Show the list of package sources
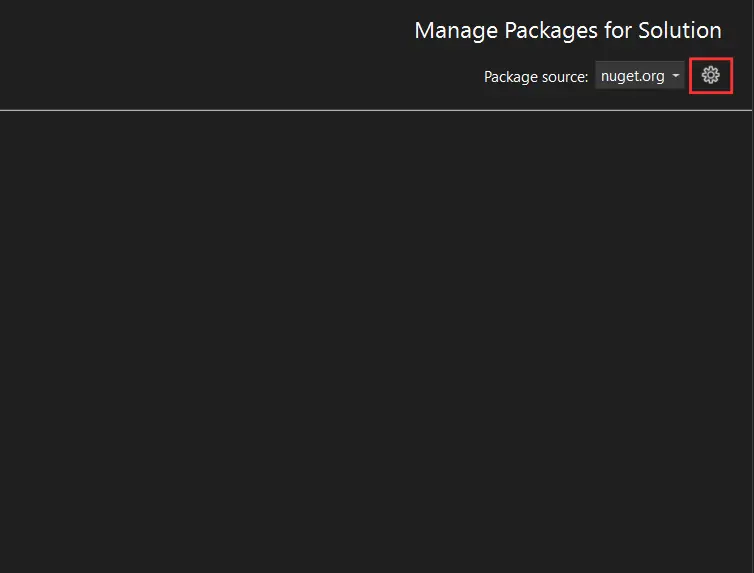754x573 pixels. coord(676,76)
